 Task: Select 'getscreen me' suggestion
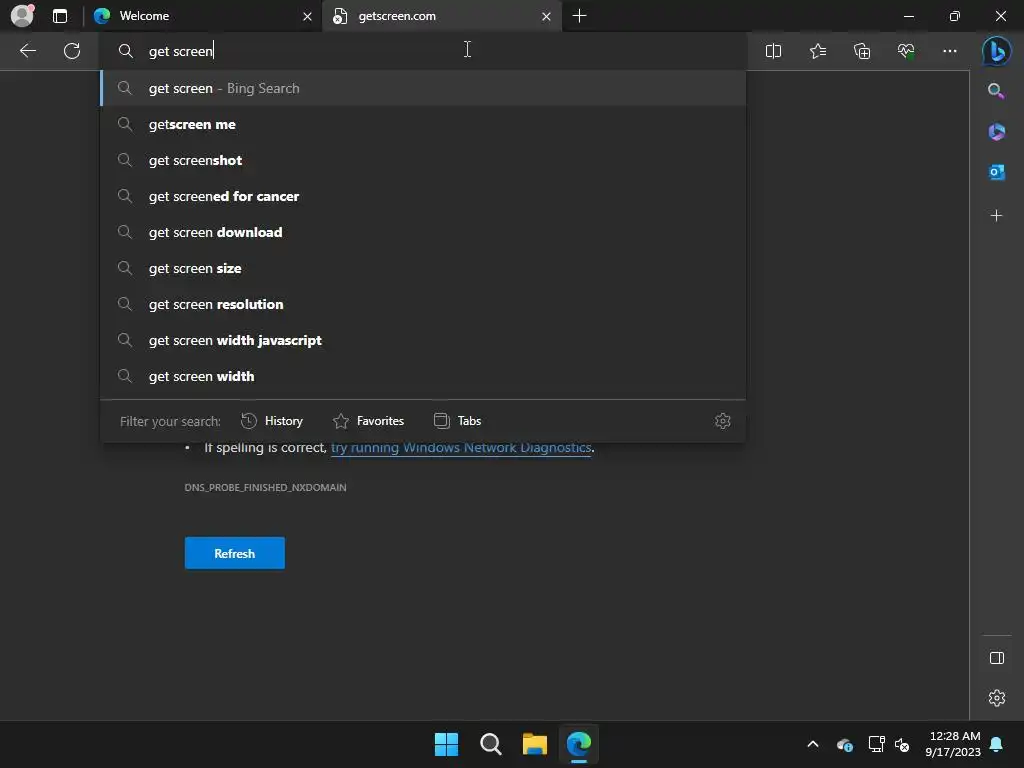423,124
